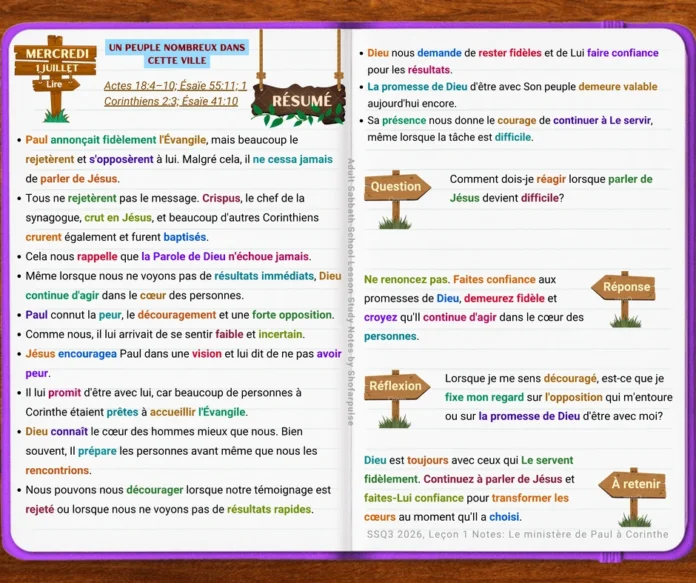
Task: Click the vertical Shofarpulse watermark text
Action: [x=350, y=292]
